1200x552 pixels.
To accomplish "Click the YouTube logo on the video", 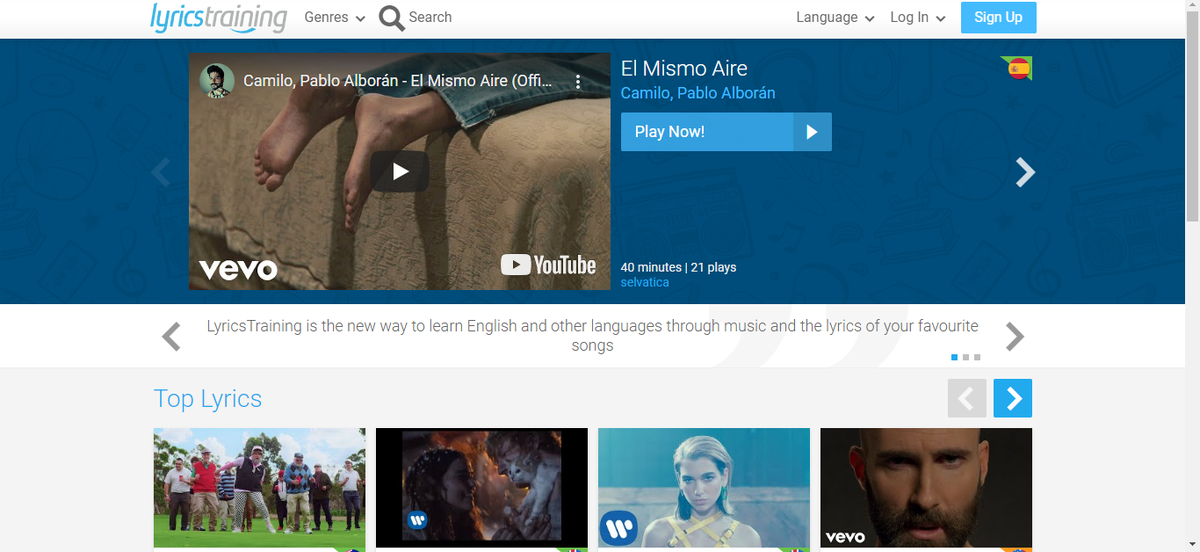I will [548, 265].
